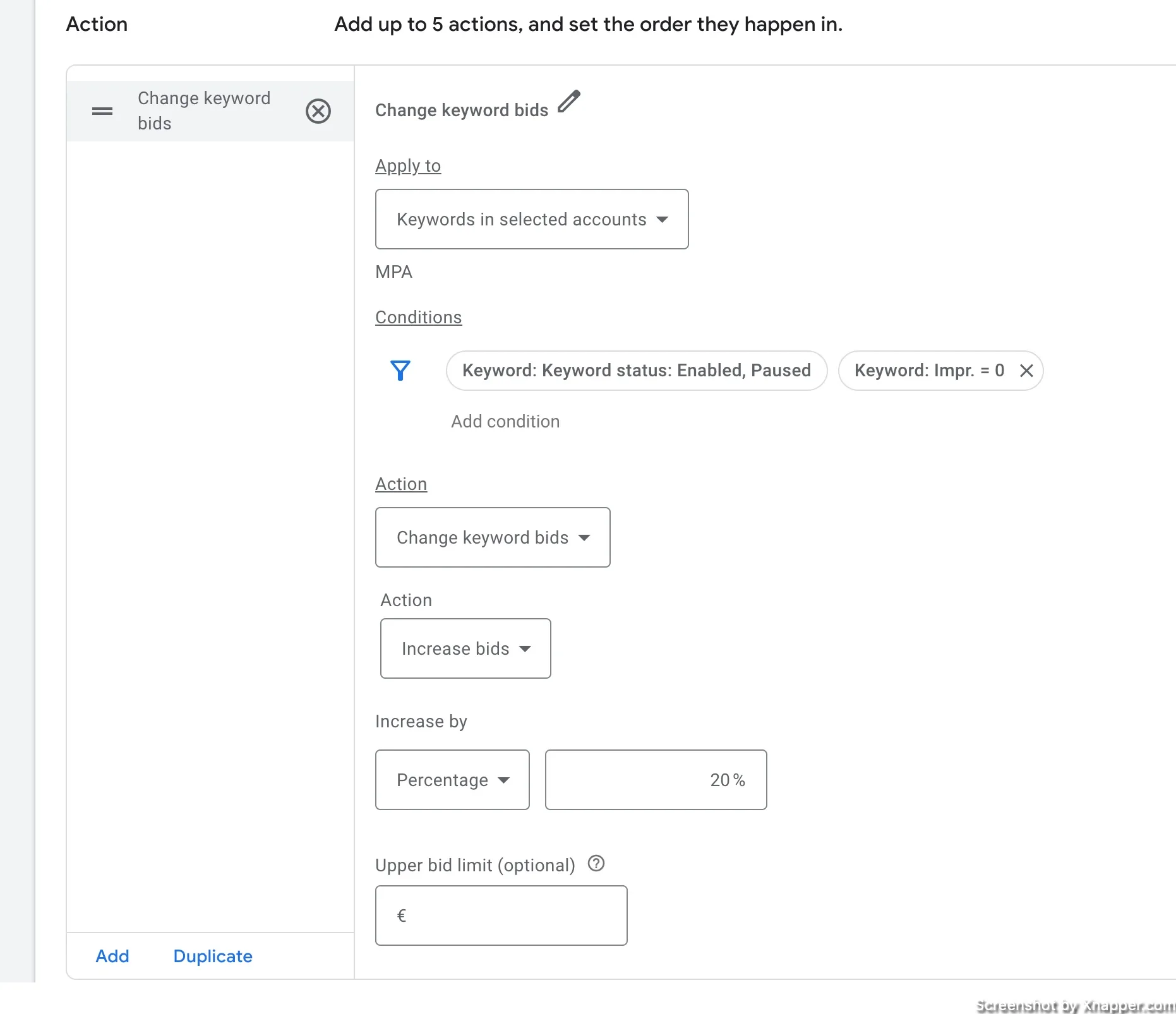Click the drag handle of Change keyword bids
This screenshot has width=1176, height=1014.
tap(102, 111)
